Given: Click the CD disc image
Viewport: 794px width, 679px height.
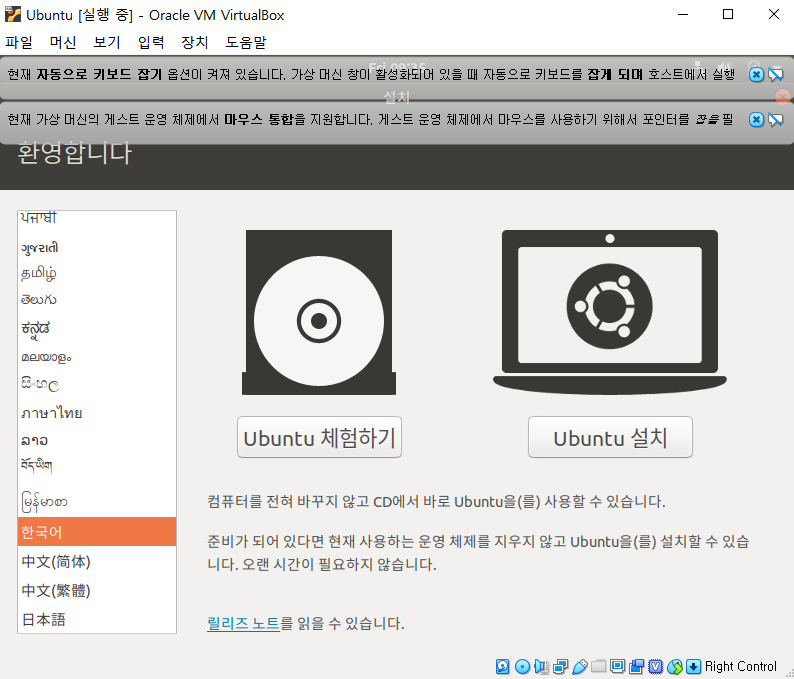Looking at the screenshot, I should tap(319, 312).
